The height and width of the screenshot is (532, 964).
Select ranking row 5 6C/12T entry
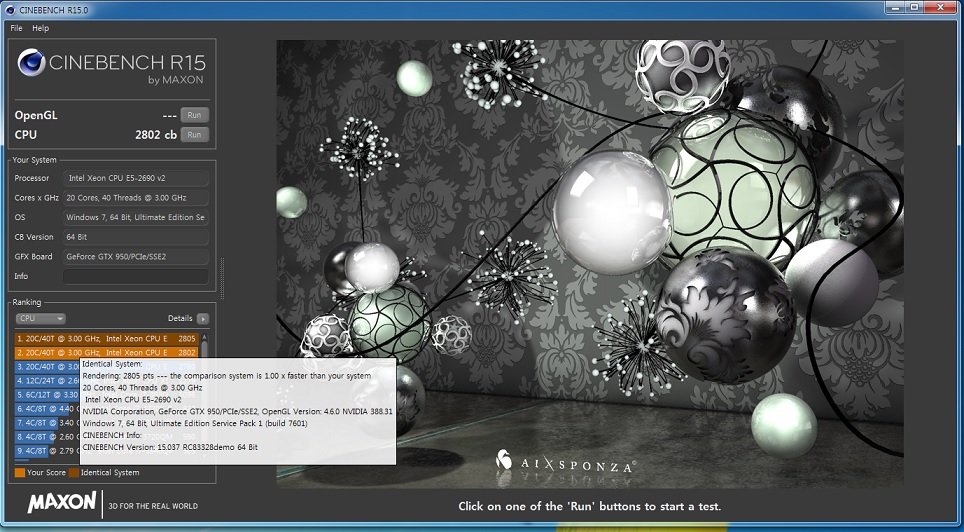[x=47, y=395]
